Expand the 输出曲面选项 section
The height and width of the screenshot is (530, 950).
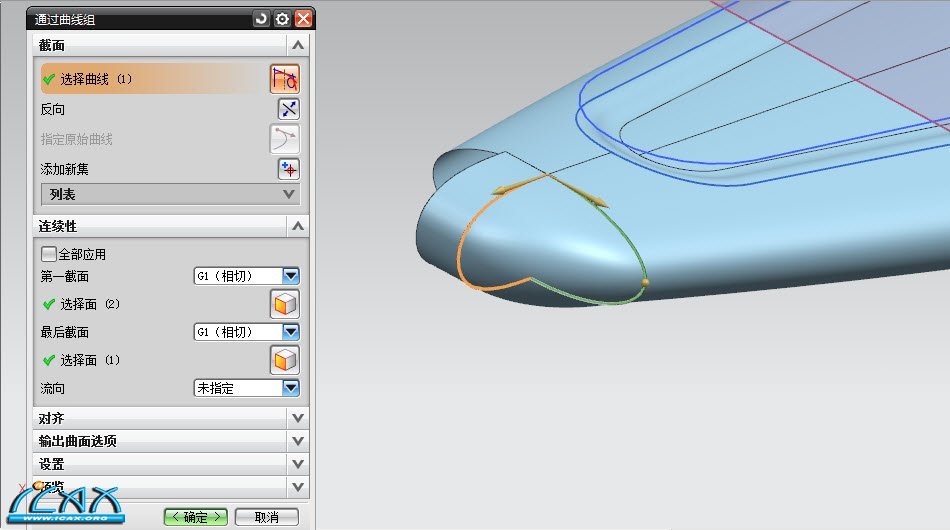point(297,441)
